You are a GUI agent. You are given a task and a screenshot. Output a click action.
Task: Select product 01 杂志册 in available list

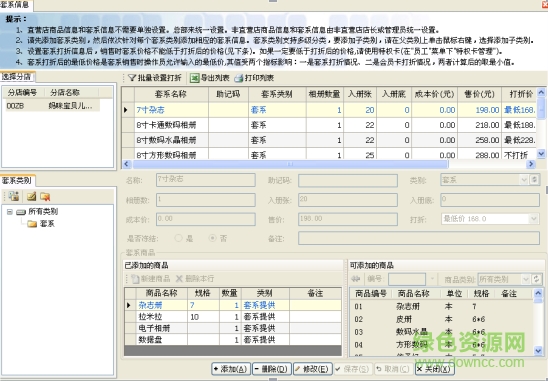pyautogui.click(x=442, y=307)
